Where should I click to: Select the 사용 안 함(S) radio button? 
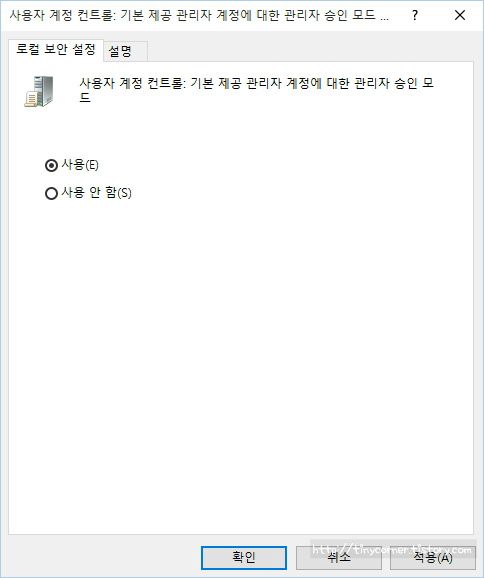pyautogui.click(x=51, y=193)
